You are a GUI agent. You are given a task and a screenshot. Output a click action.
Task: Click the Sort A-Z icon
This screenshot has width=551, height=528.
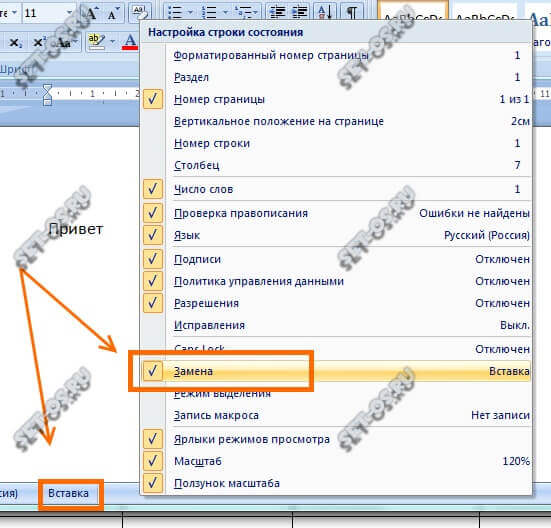tap(324, 13)
